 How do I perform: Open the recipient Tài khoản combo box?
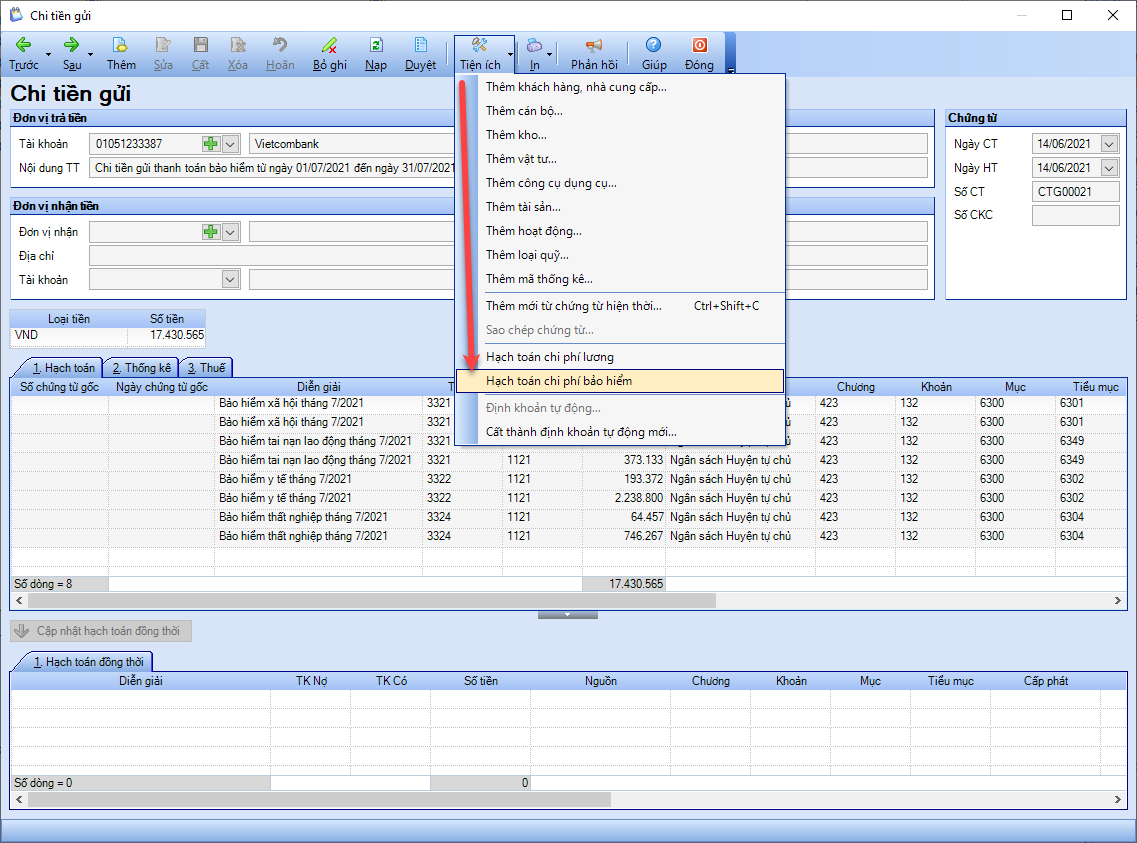click(x=165, y=280)
